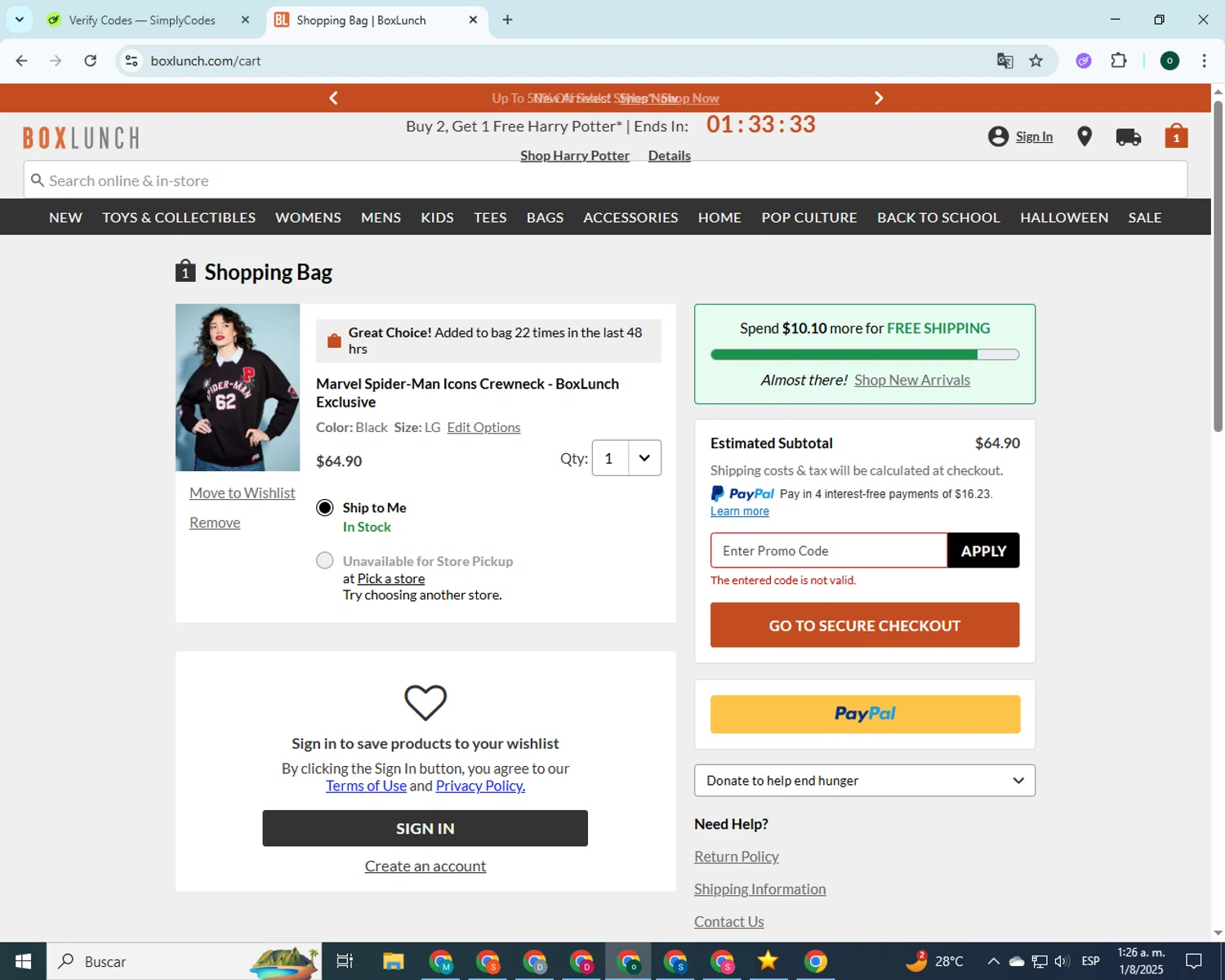Select the Store Pickup radio option
The width and height of the screenshot is (1225, 980).
tap(325, 561)
